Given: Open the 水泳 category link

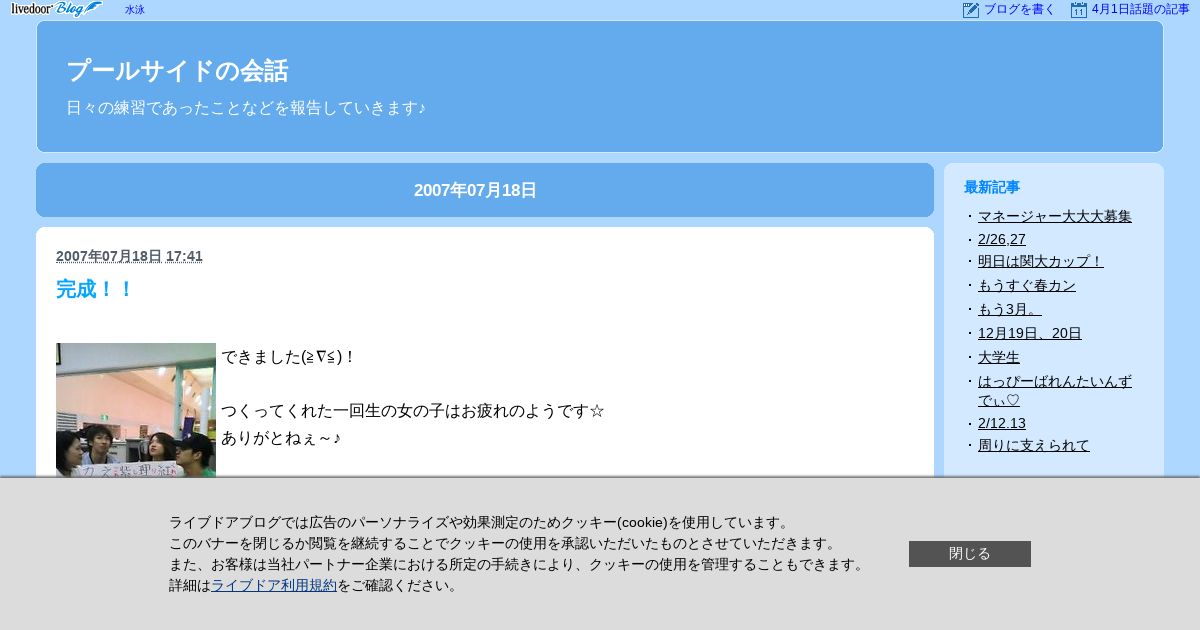Looking at the screenshot, I should click(135, 10).
